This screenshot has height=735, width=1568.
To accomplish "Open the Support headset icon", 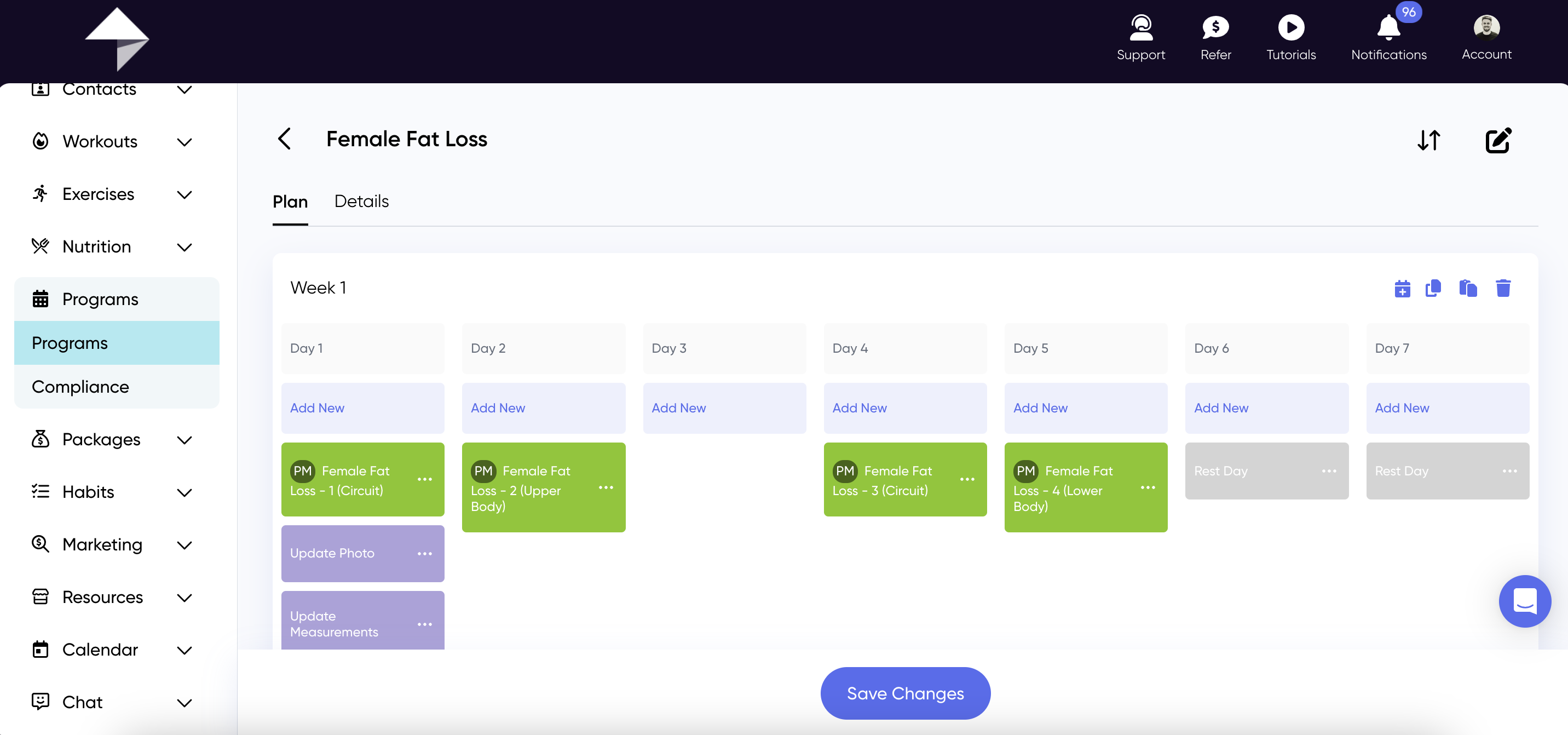I will click(1141, 27).
